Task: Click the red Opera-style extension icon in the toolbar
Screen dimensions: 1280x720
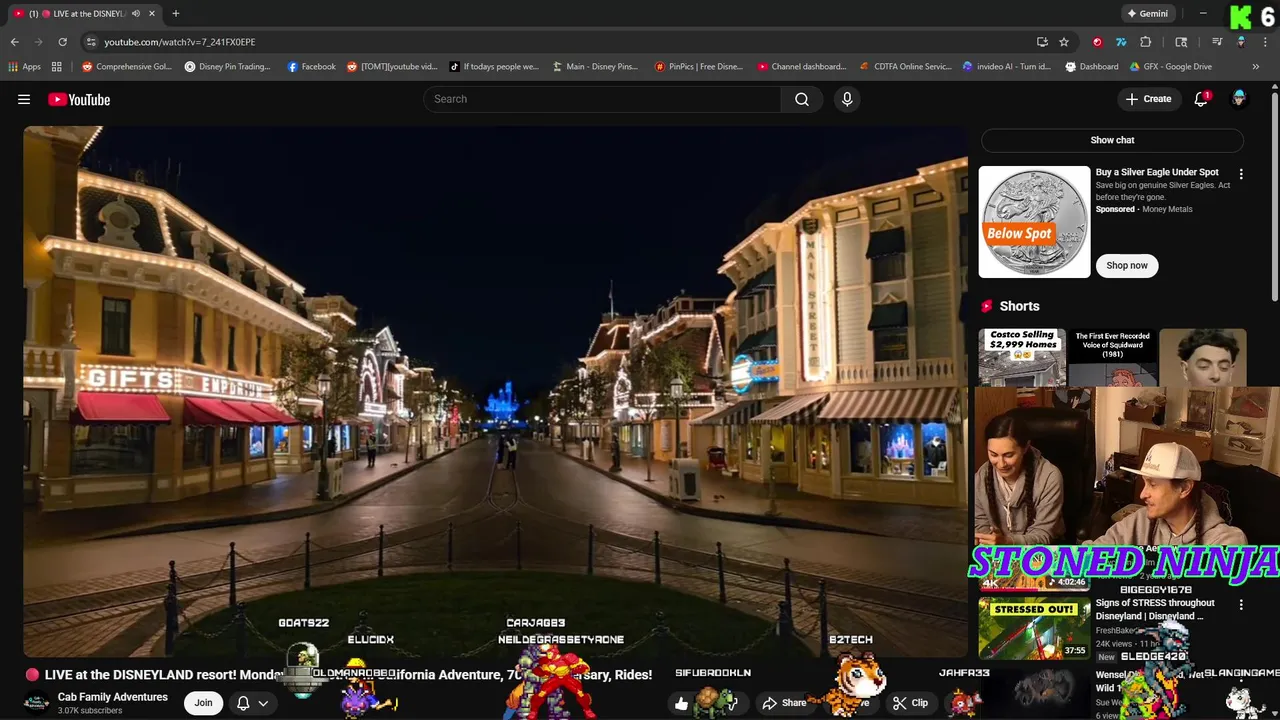Action: [x=1098, y=42]
